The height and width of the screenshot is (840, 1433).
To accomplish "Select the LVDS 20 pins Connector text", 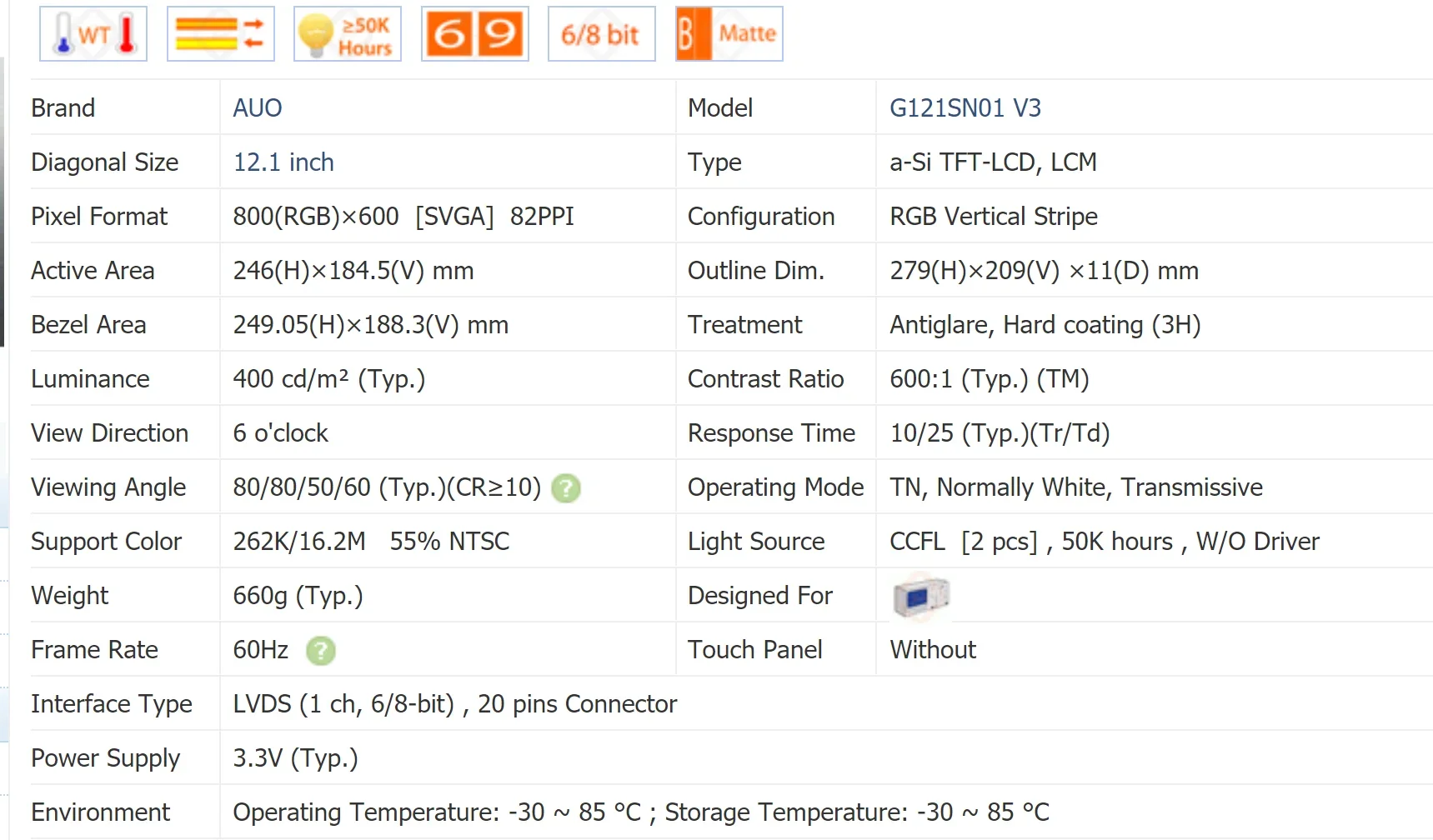I will 455,704.
